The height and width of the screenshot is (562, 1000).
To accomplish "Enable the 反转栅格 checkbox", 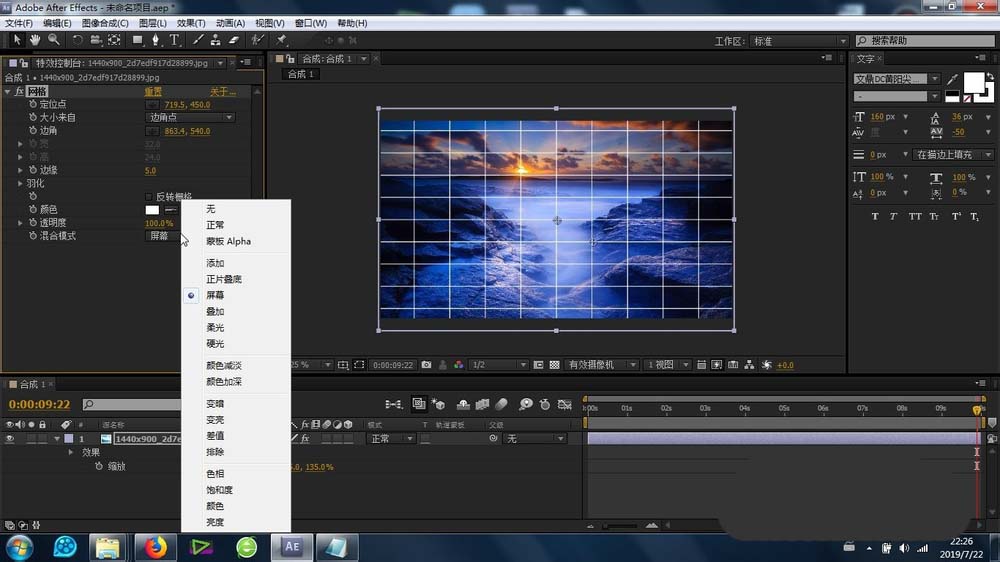I will 150,197.
